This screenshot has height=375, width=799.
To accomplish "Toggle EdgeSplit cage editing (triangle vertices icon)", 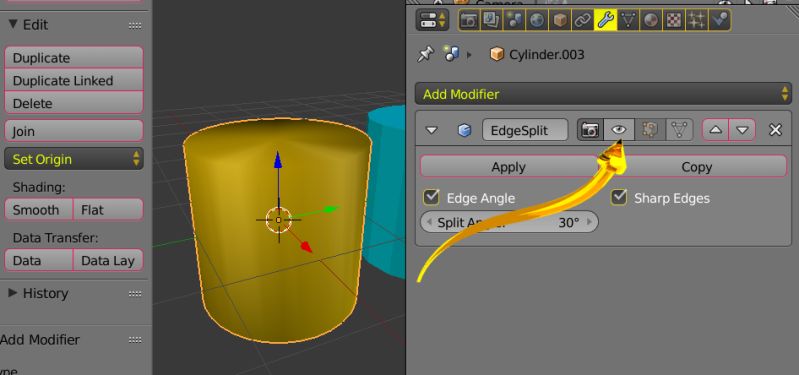I will tap(679, 130).
